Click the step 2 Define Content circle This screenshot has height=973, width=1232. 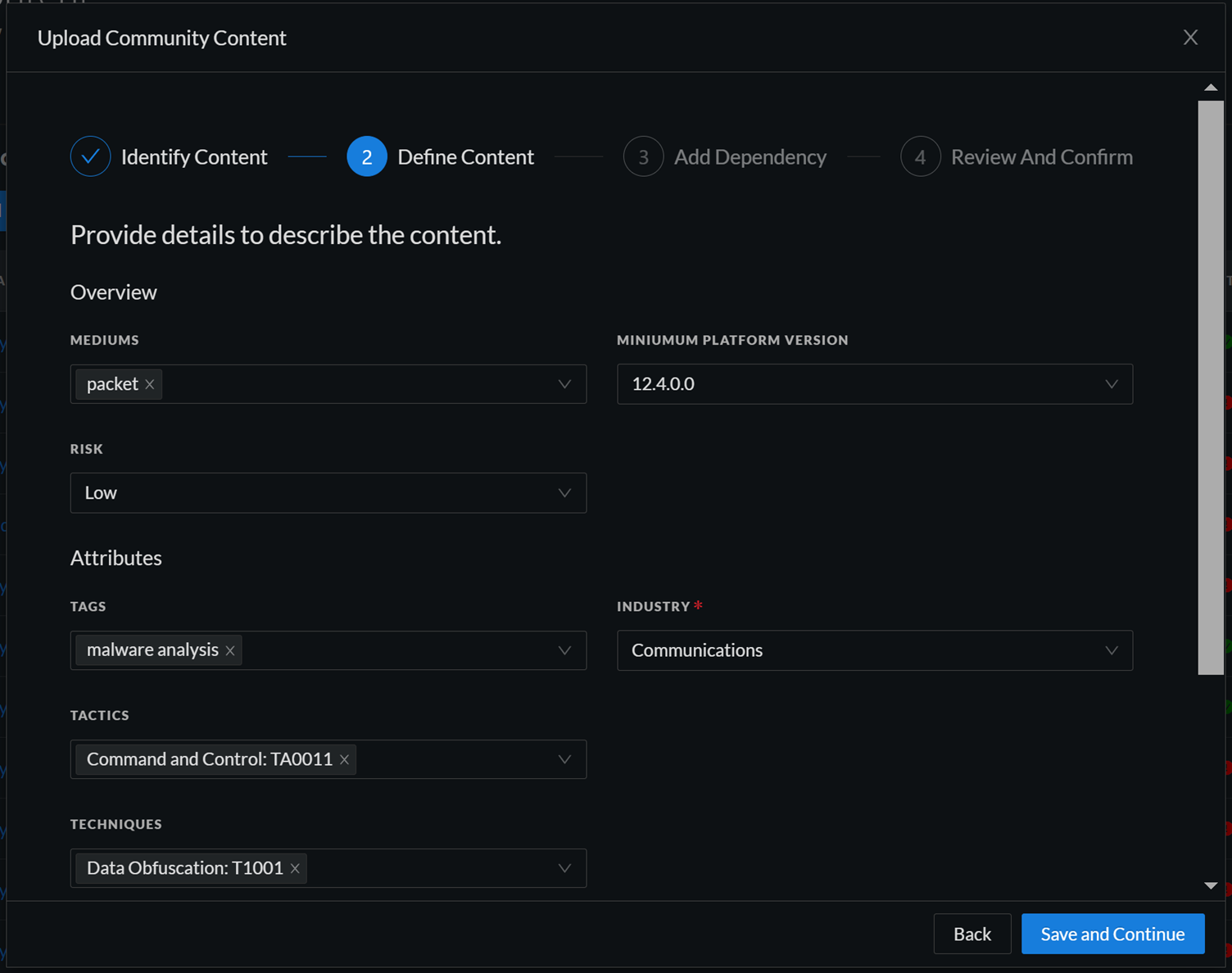[x=367, y=156]
